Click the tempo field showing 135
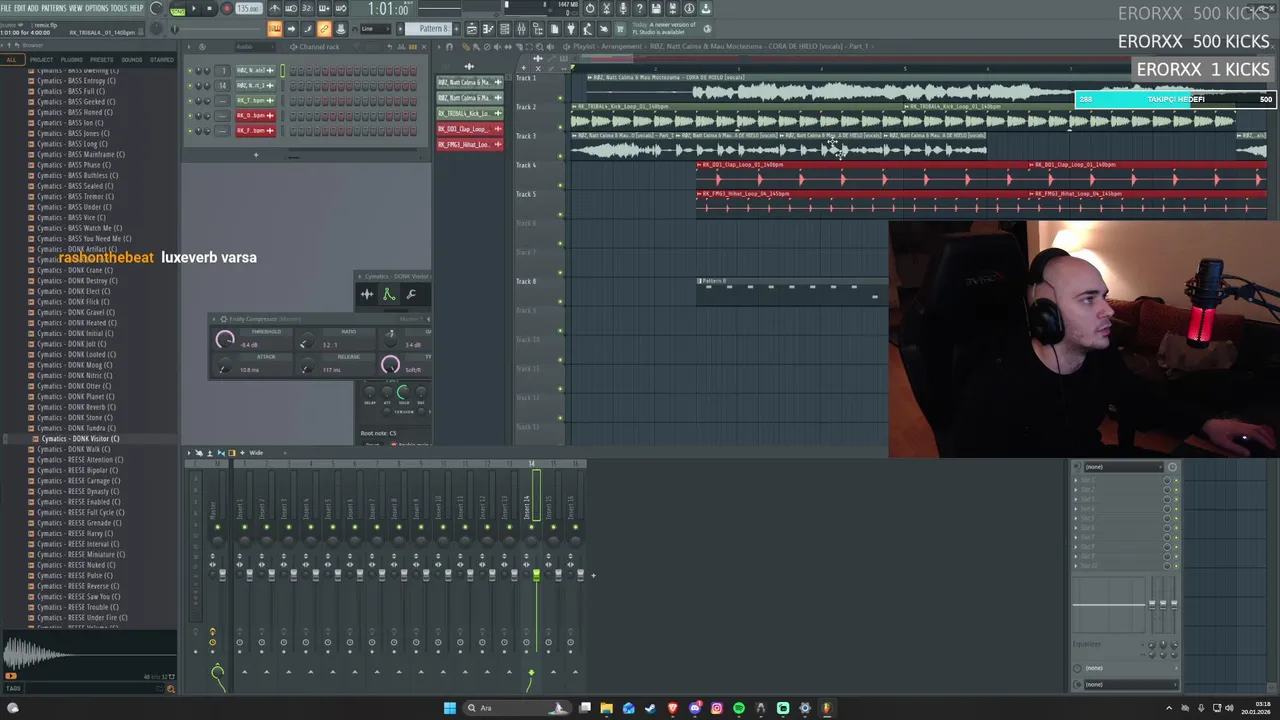The height and width of the screenshot is (720, 1280). [248, 9]
